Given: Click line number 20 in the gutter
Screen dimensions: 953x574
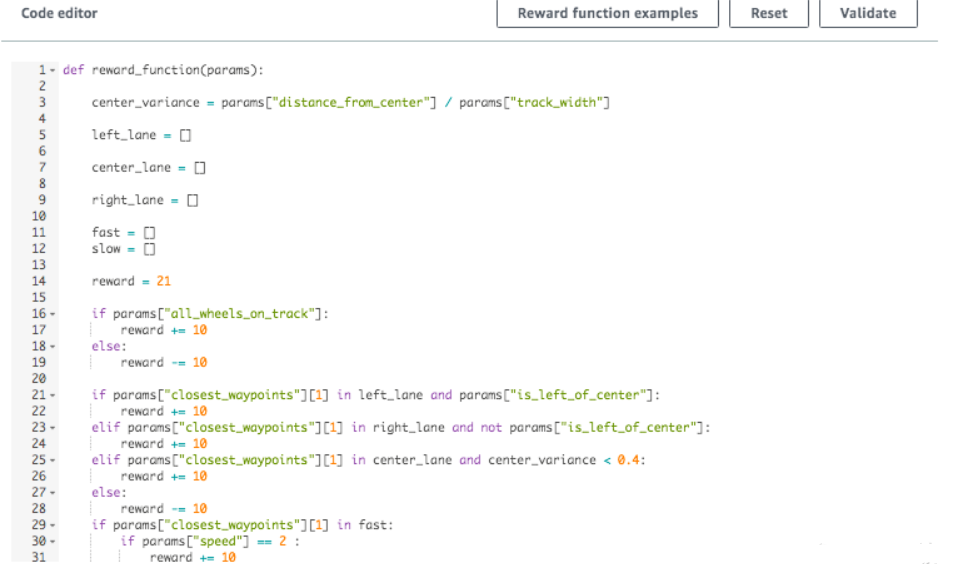Looking at the screenshot, I should tap(38, 378).
